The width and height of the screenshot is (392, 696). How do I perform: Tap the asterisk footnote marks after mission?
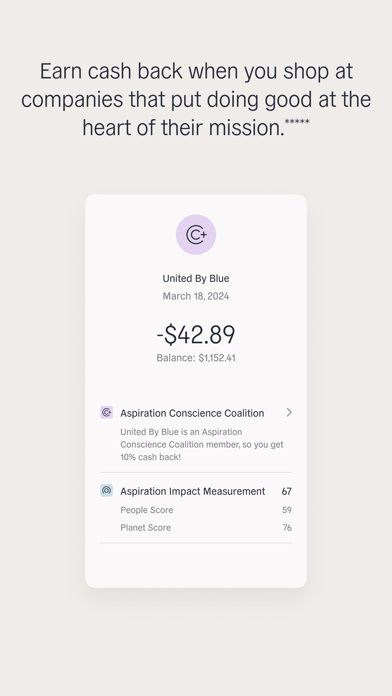click(297, 122)
